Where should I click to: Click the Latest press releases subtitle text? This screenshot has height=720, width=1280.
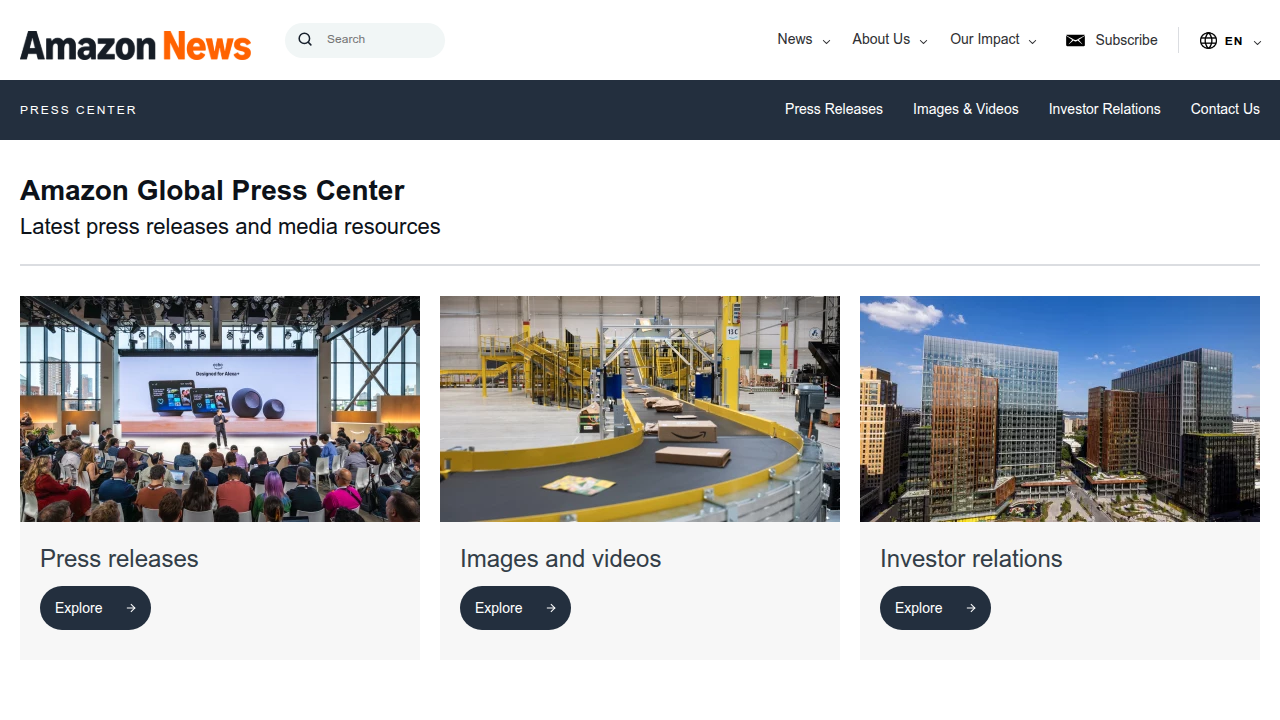[x=230, y=227]
